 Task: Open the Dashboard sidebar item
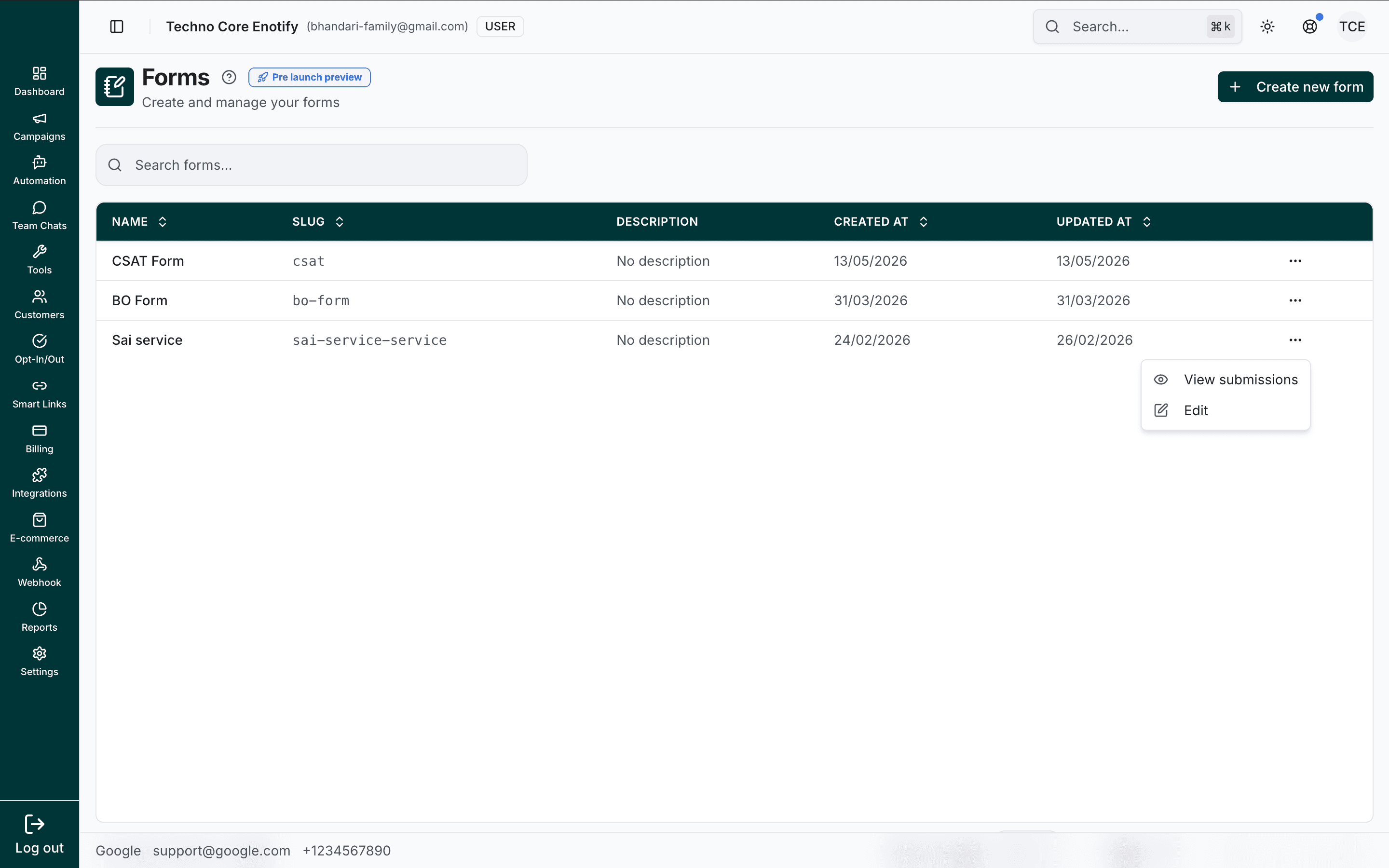39,81
